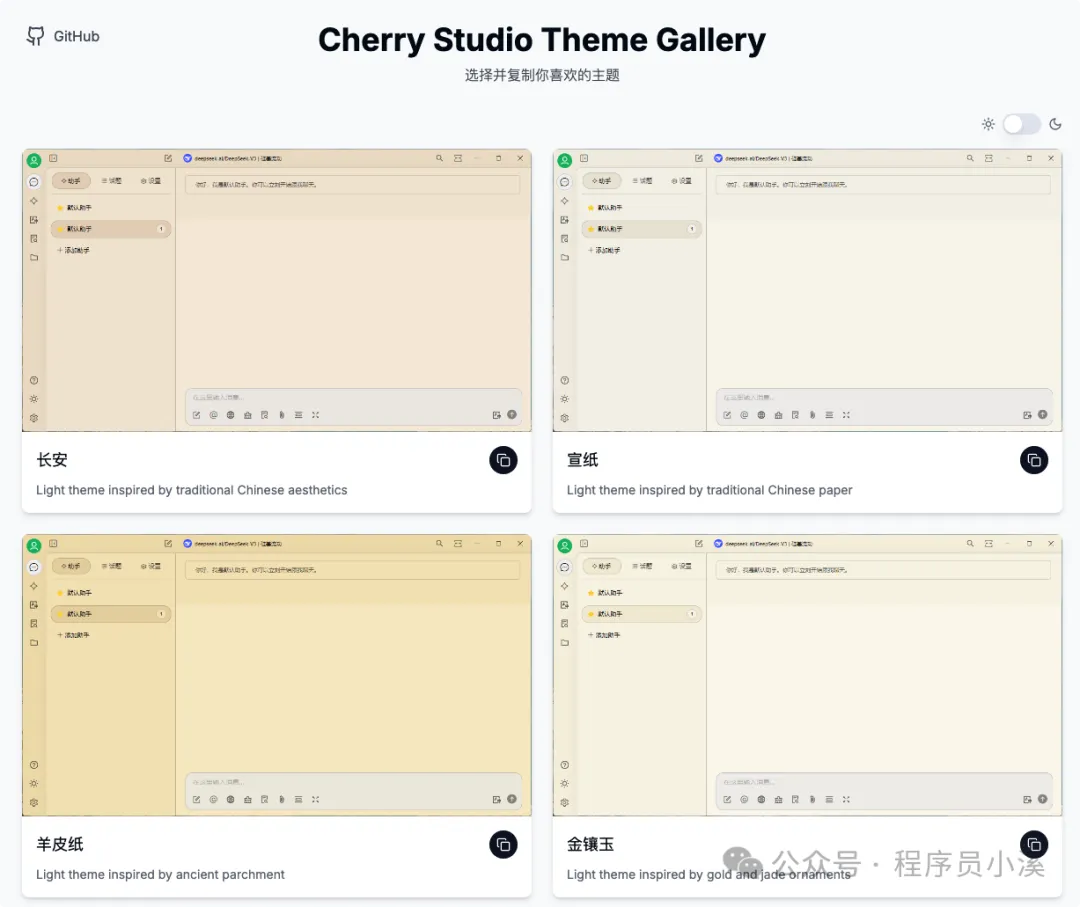Click the search icon in 金镶玉 preview
Viewport: 1080px width, 907px height.
pyautogui.click(x=970, y=543)
